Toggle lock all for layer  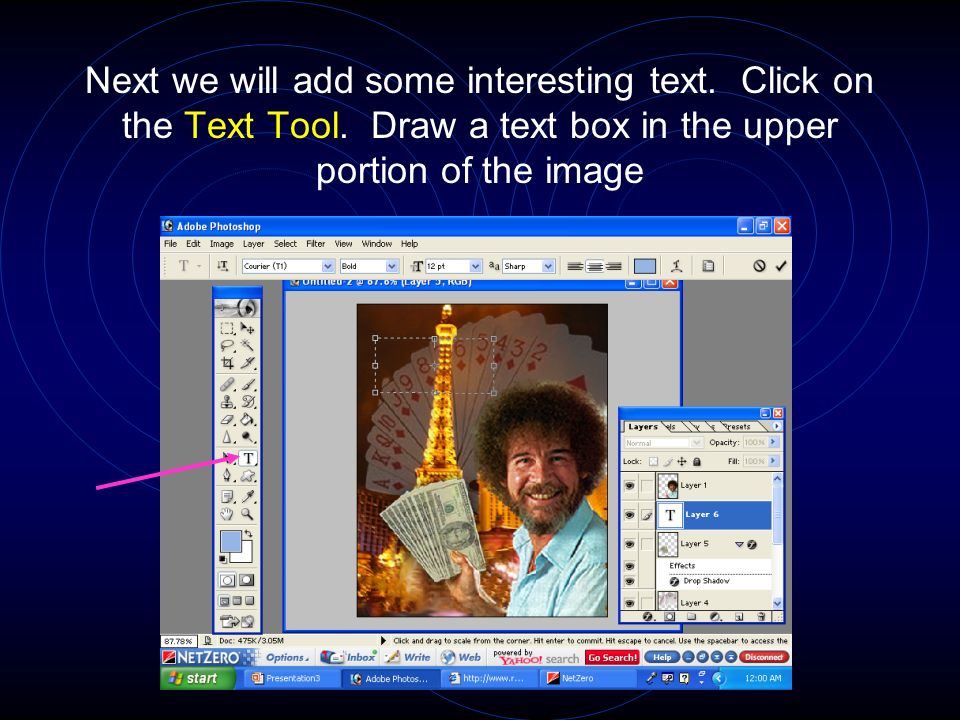pos(697,462)
